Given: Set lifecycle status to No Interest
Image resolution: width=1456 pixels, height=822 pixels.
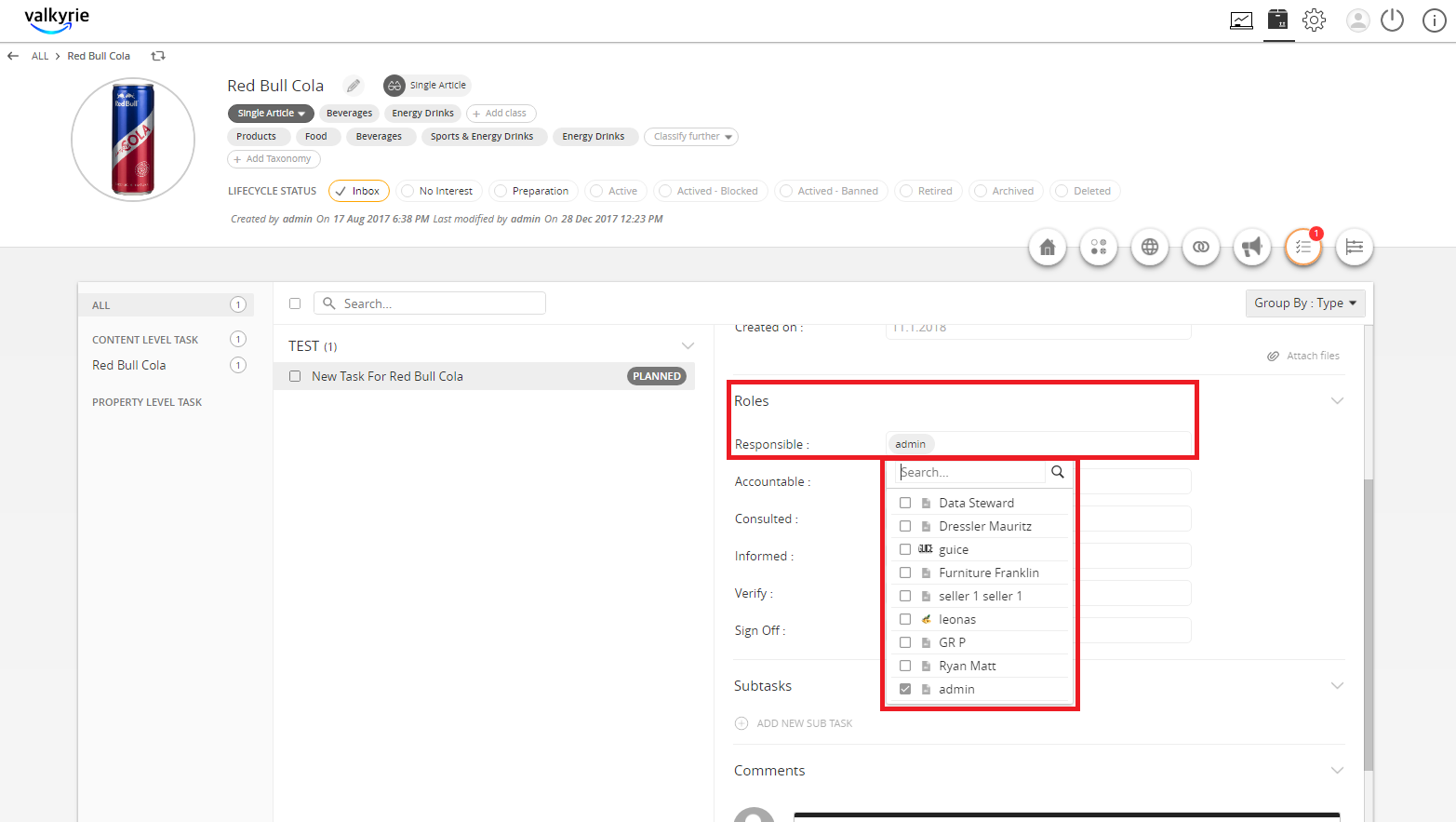Looking at the screenshot, I should pyautogui.click(x=438, y=191).
